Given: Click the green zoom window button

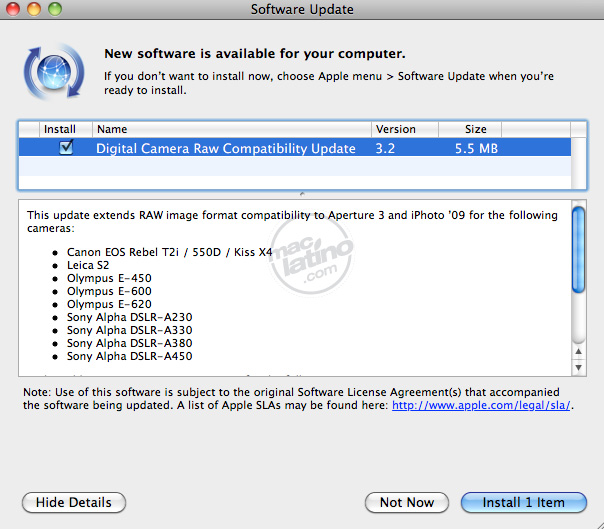Looking at the screenshot, I should [x=55, y=9].
